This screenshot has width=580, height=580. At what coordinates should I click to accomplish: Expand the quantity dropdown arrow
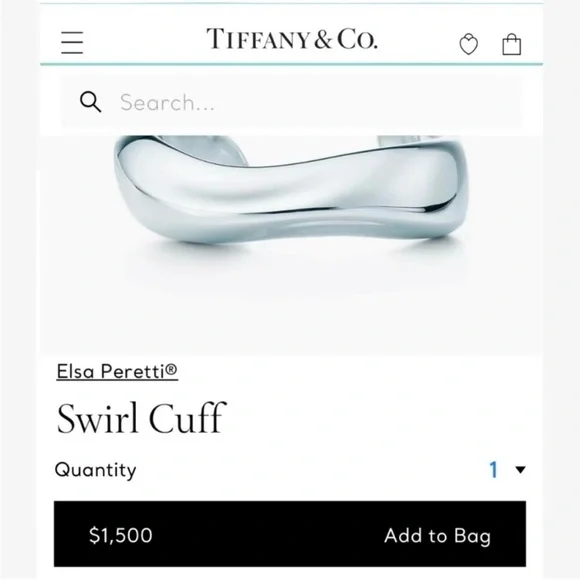coord(520,470)
